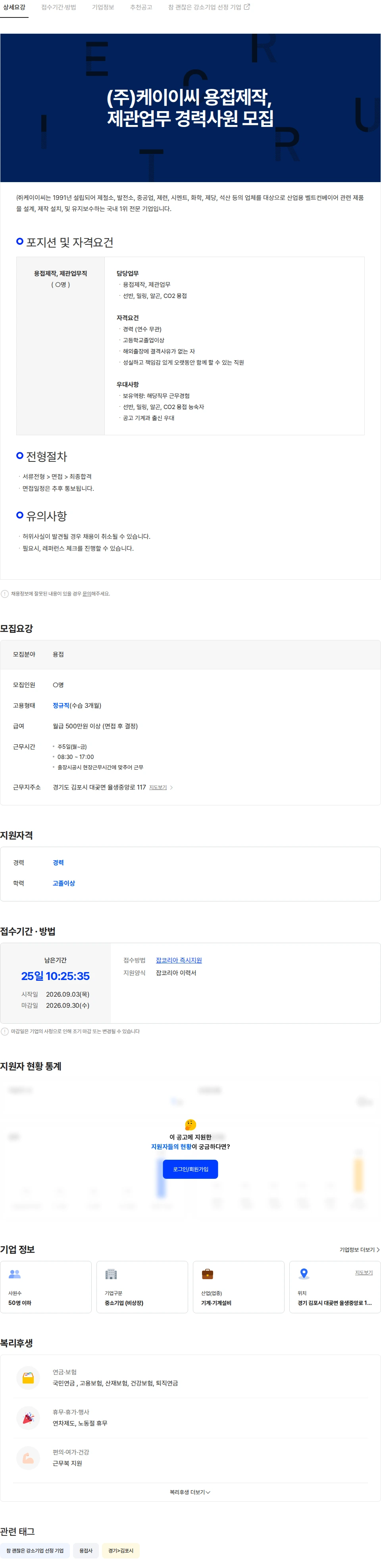Click the 연금·보험 benefits icon
The height and width of the screenshot is (1568, 381).
pos(28,1379)
